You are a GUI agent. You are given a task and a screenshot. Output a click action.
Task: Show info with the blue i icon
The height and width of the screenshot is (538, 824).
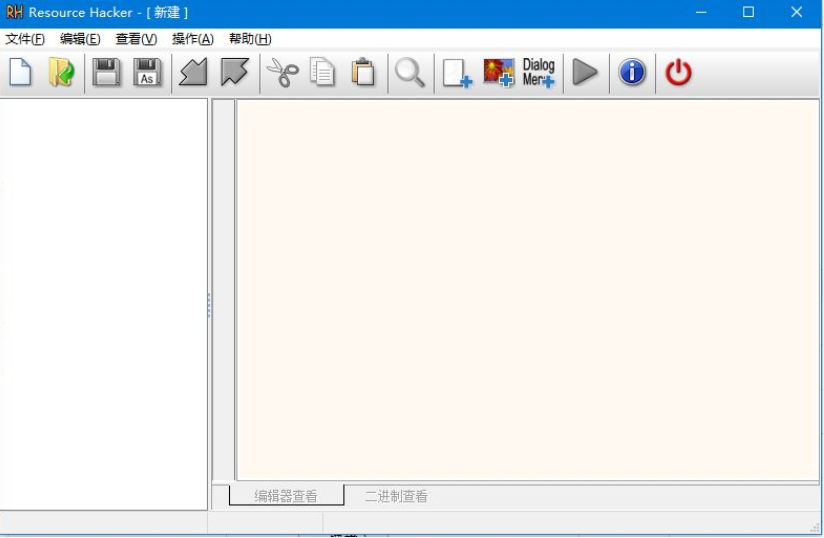click(632, 73)
